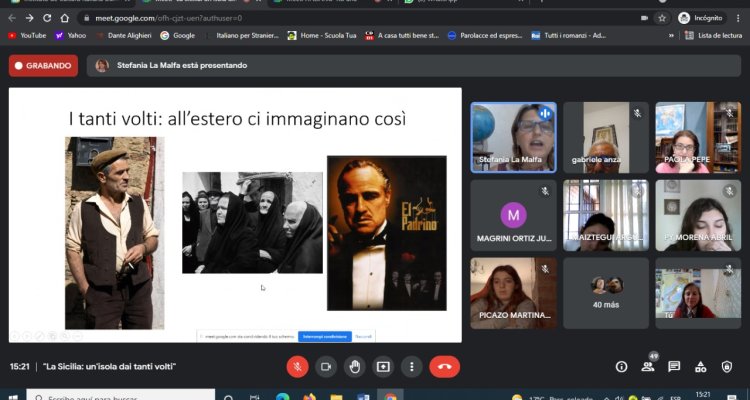750x400 pixels.
Task: Select the MAGRINI ORTIZ avatar tile
Action: click(x=513, y=215)
